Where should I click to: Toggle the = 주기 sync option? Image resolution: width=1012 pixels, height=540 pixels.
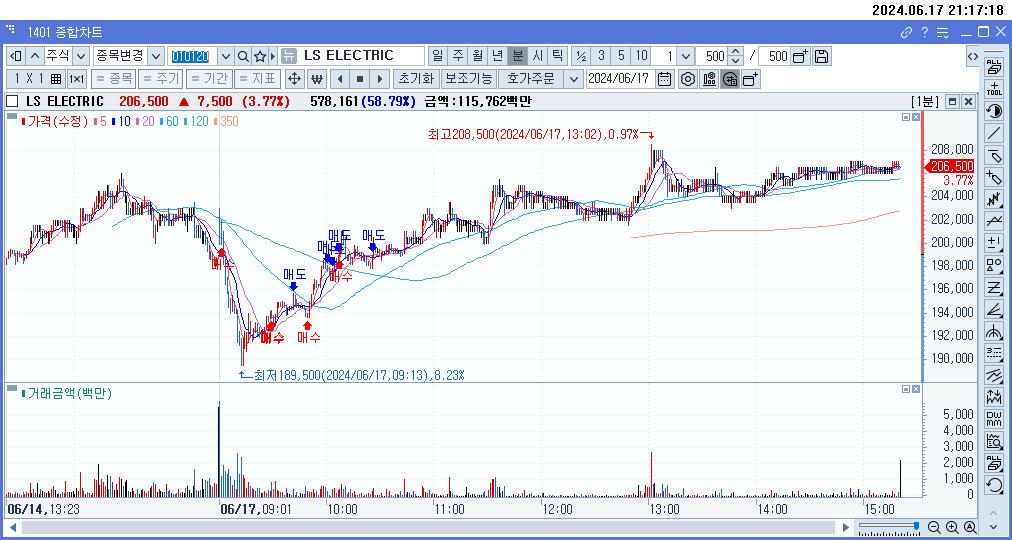161,79
